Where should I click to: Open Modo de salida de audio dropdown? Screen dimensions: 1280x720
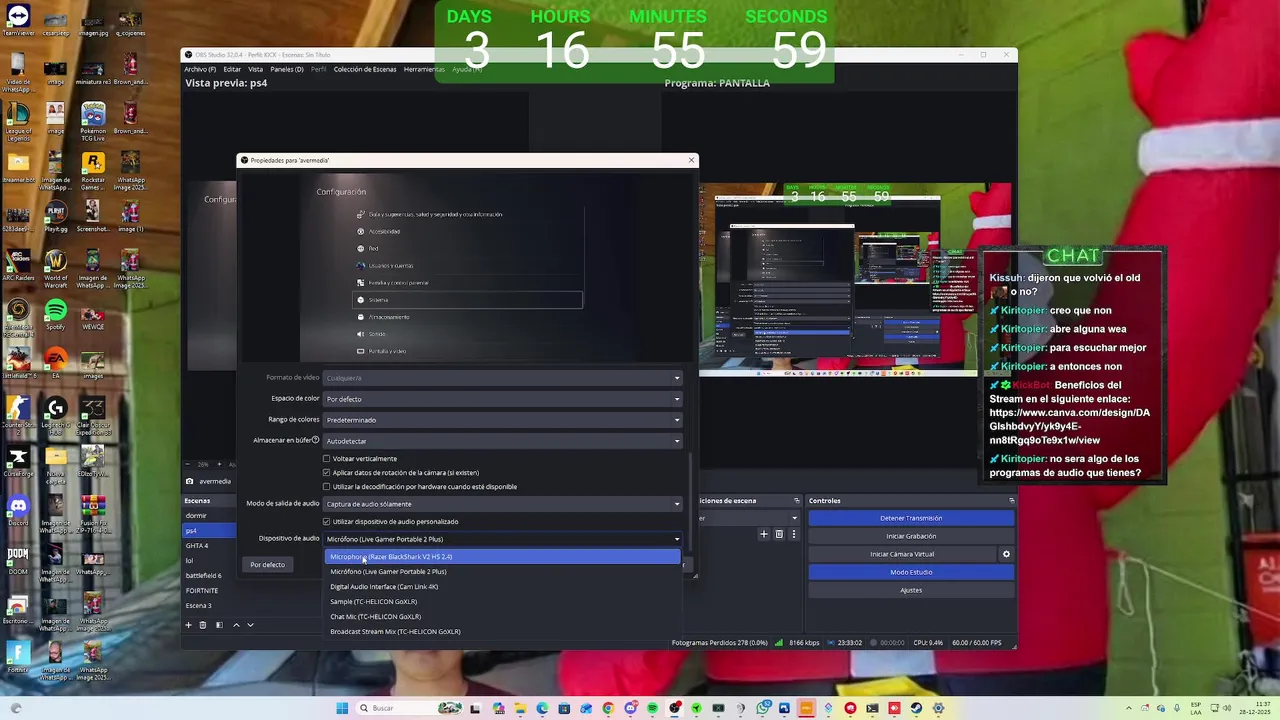(x=503, y=504)
